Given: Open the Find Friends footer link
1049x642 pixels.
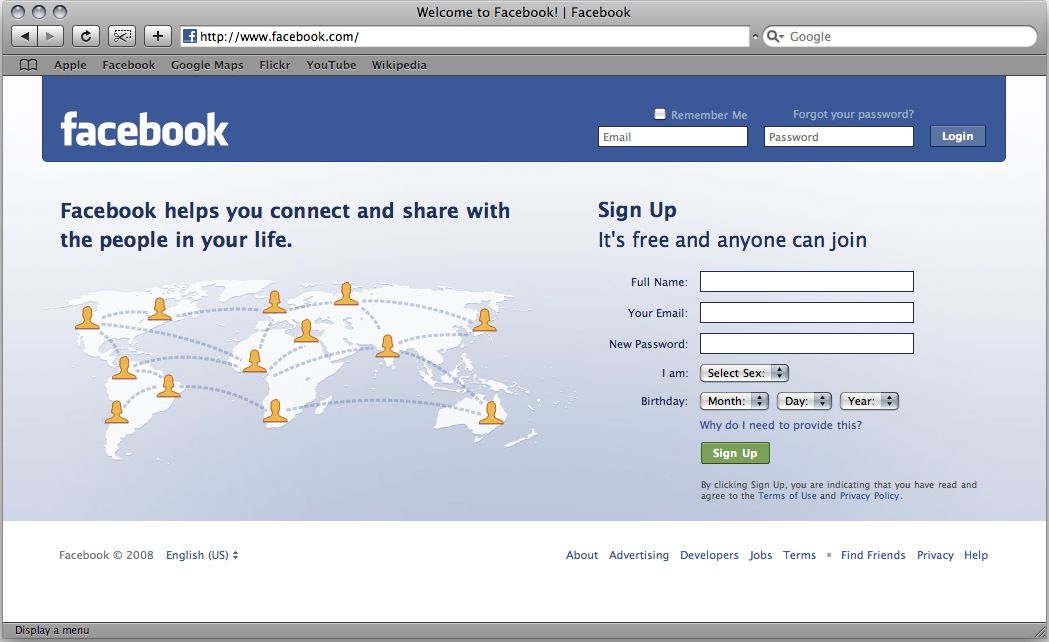Looking at the screenshot, I should pyautogui.click(x=873, y=555).
